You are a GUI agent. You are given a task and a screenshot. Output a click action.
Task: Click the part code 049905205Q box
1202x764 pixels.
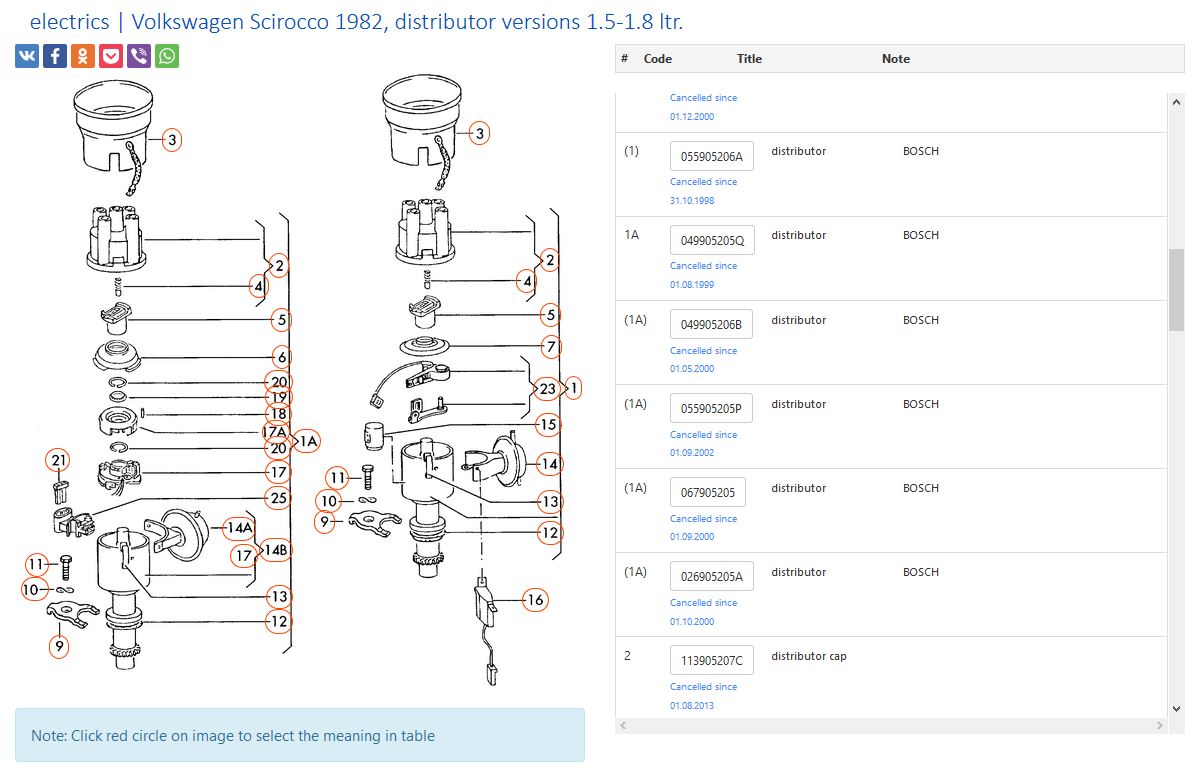tap(711, 240)
